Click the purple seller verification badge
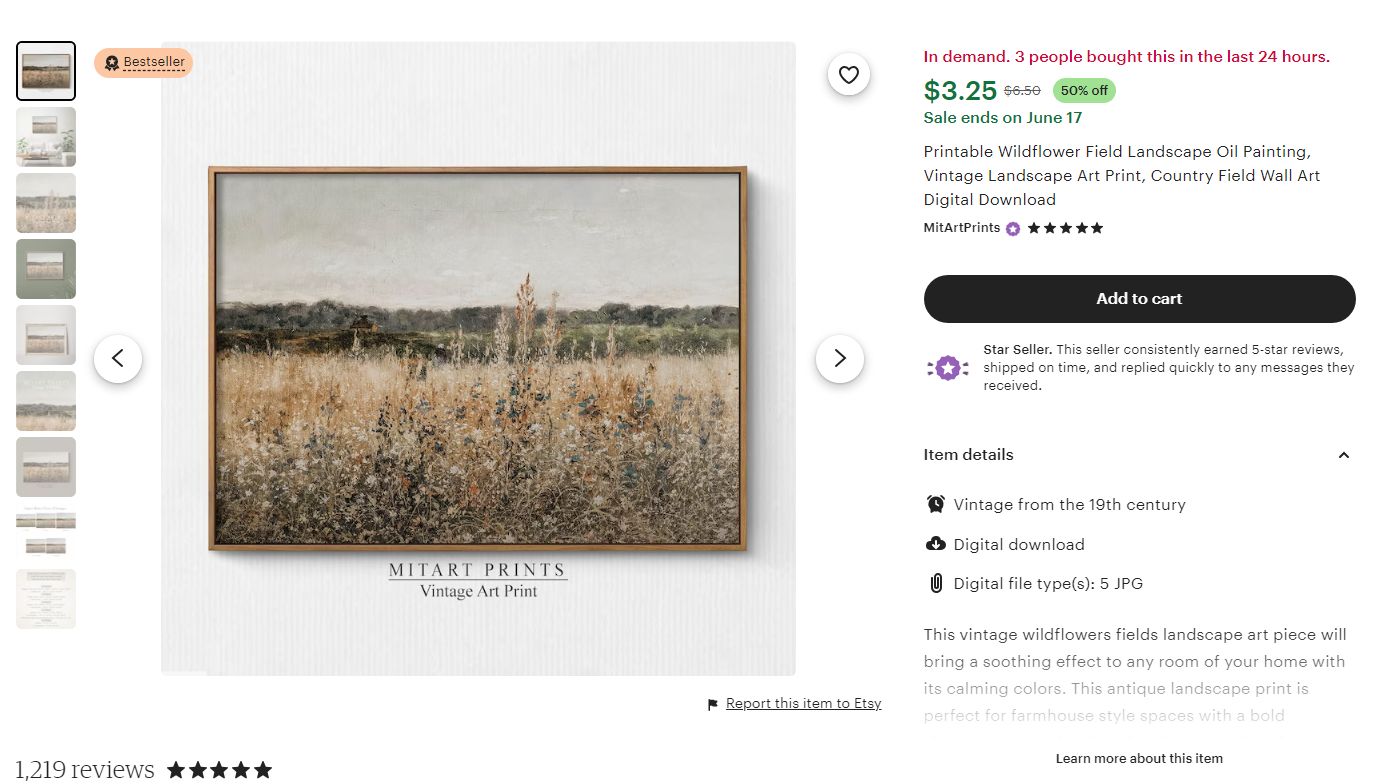The width and height of the screenshot is (1390, 781). point(1012,228)
